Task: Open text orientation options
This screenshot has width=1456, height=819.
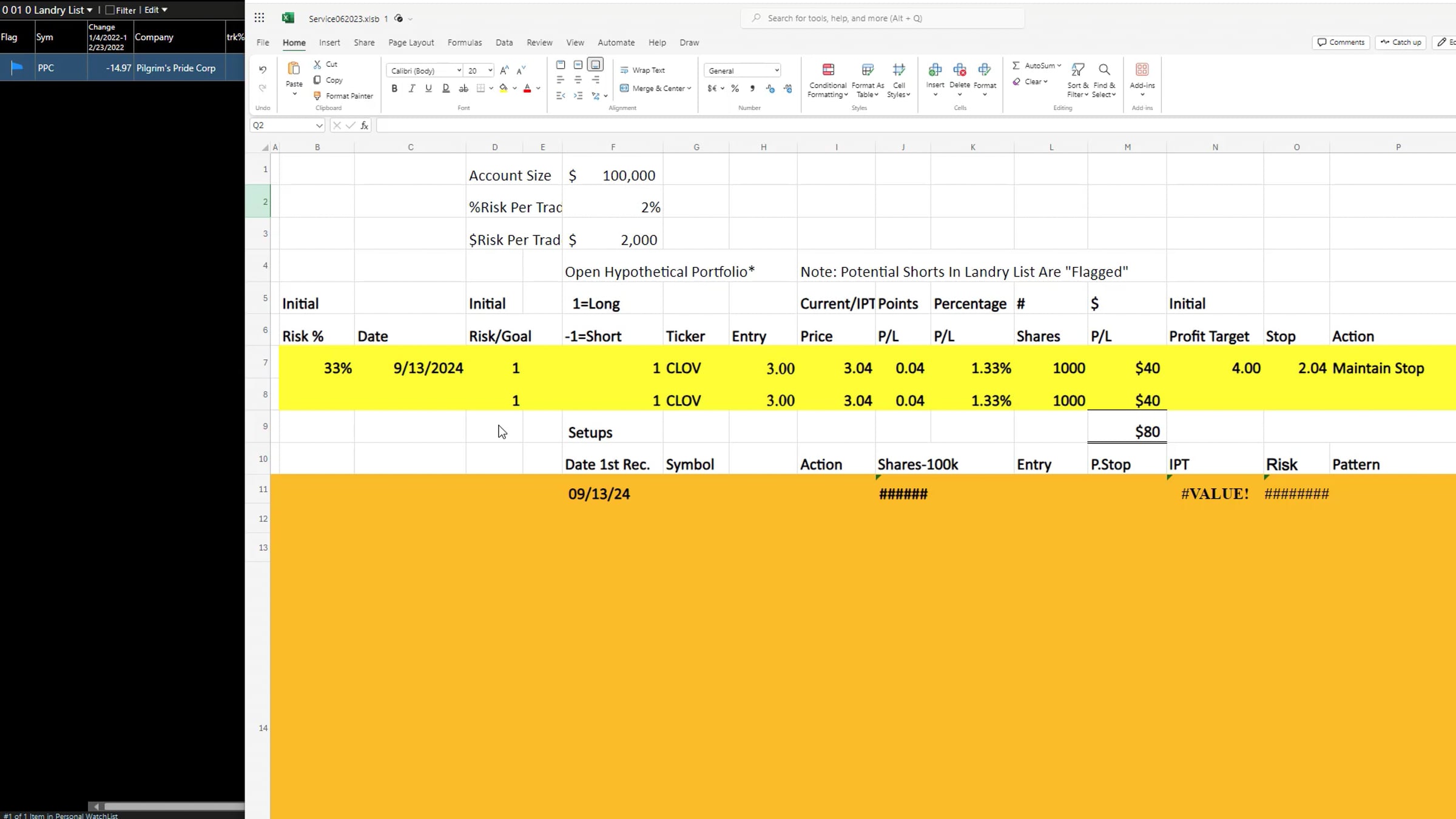Action: coord(599,96)
